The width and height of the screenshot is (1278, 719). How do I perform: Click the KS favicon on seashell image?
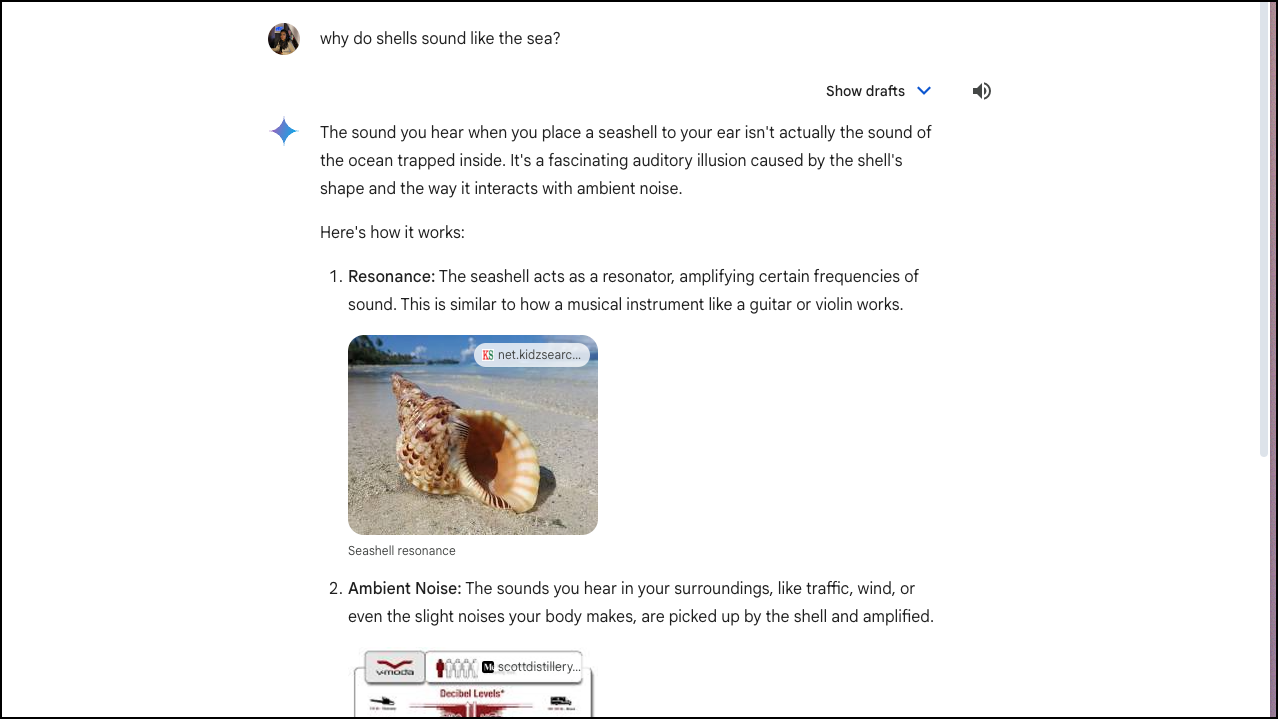488,355
